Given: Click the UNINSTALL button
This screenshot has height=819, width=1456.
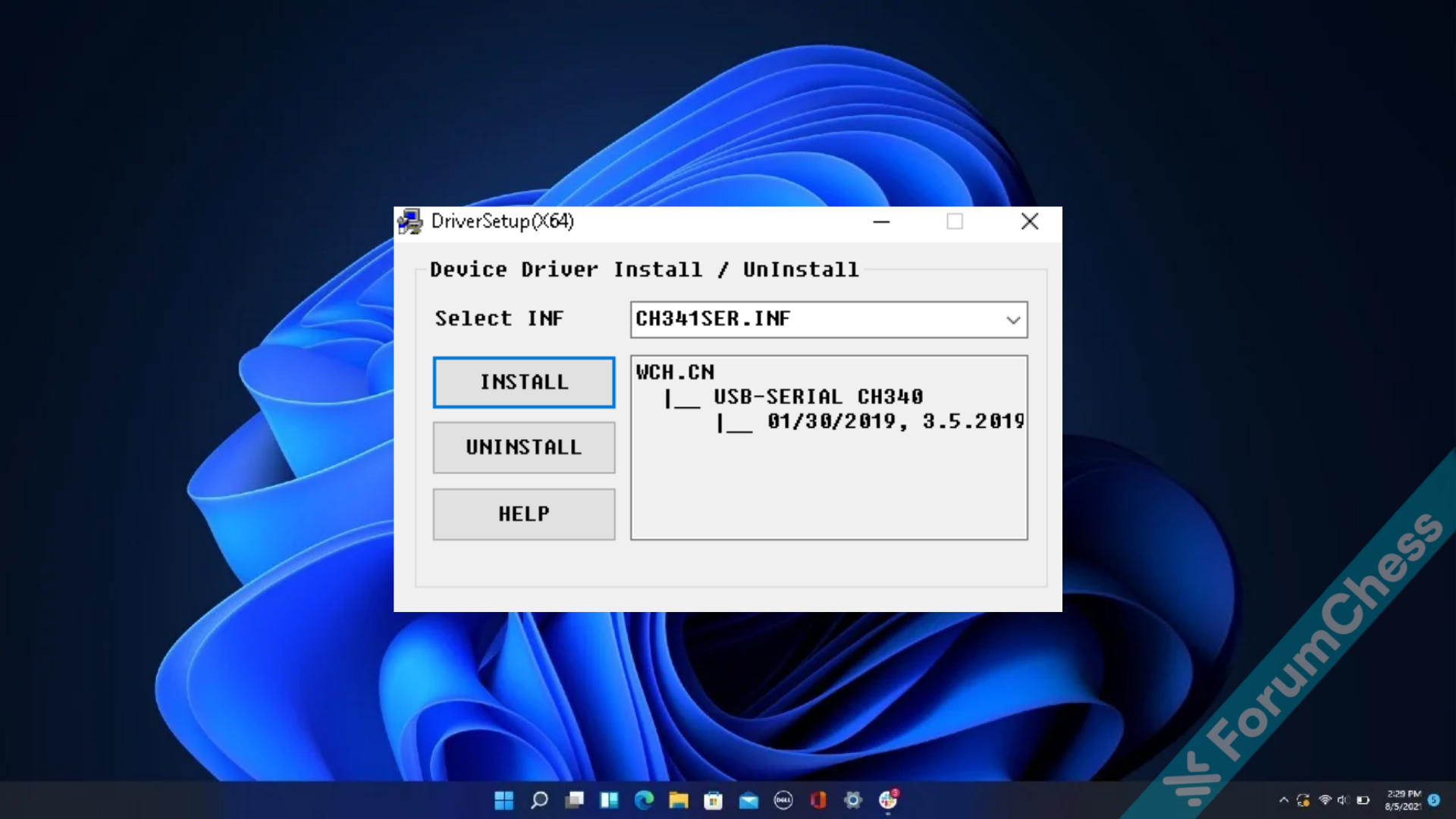Looking at the screenshot, I should [523, 447].
